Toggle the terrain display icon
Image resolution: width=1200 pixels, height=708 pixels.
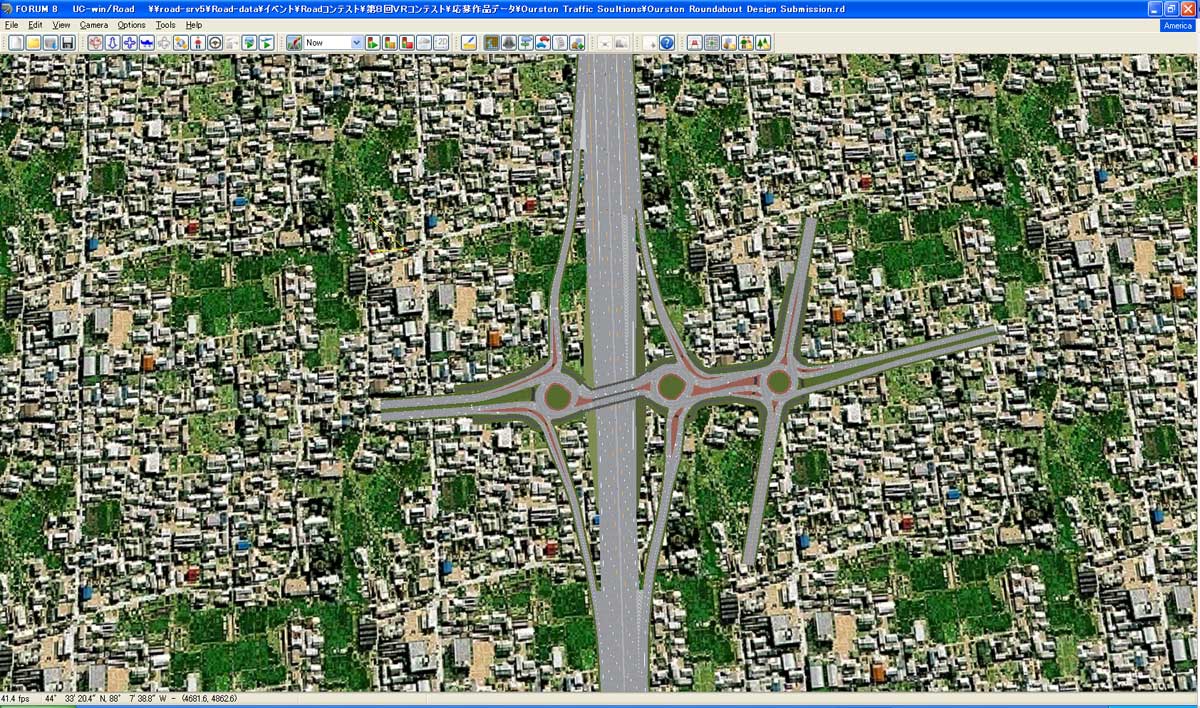491,43
